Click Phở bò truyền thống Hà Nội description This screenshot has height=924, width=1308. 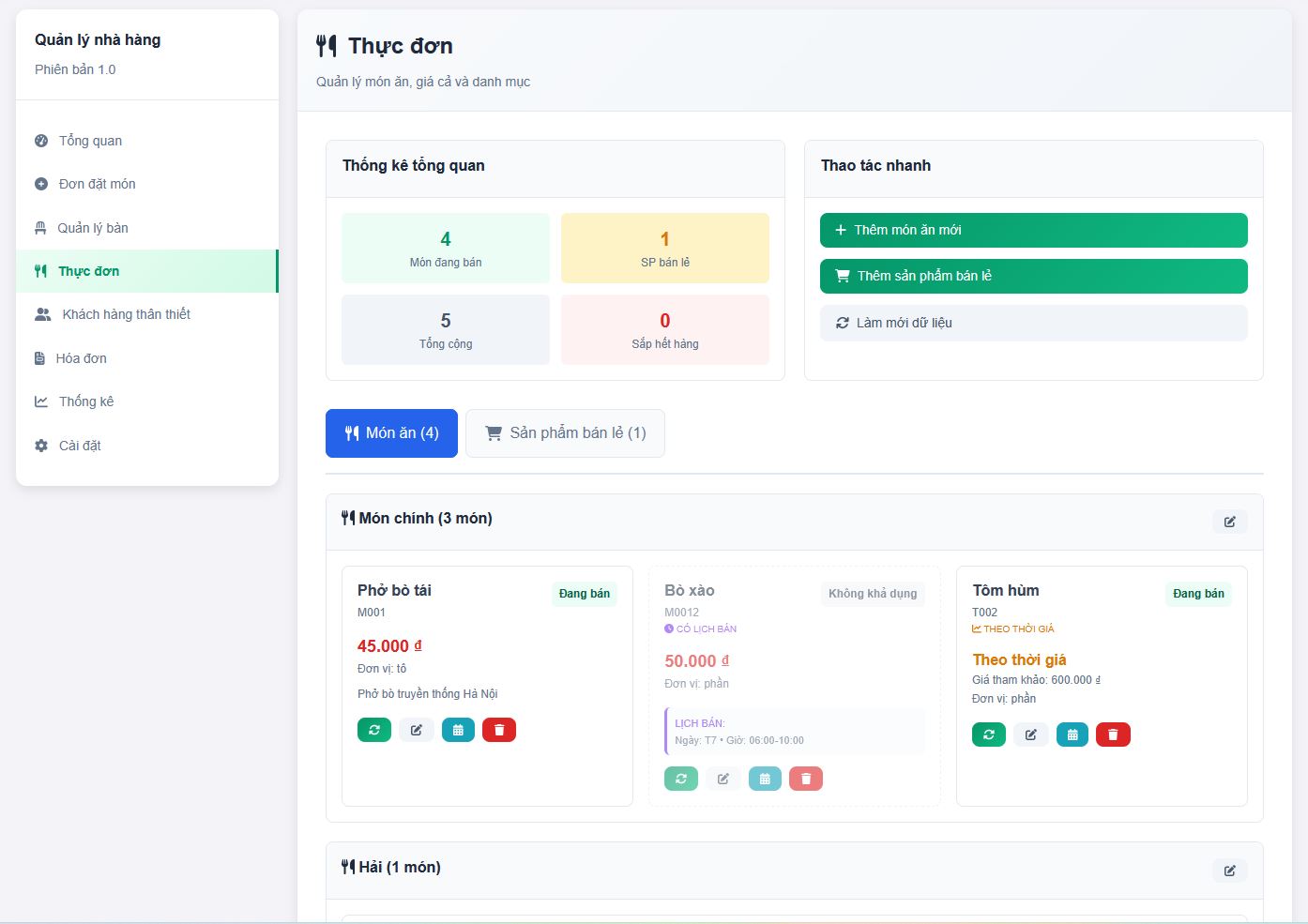pos(428,694)
